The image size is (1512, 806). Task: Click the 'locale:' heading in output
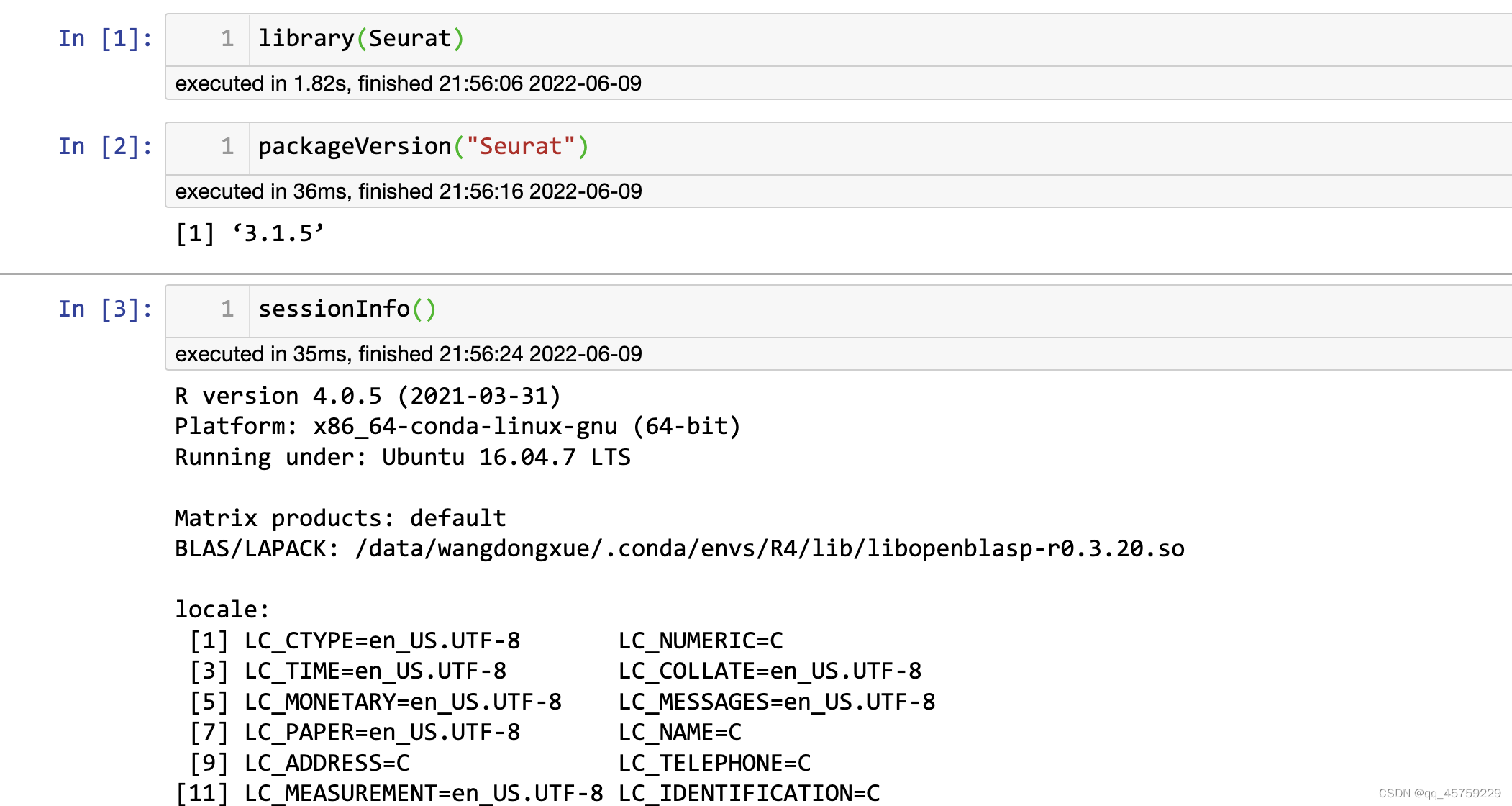point(222,610)
